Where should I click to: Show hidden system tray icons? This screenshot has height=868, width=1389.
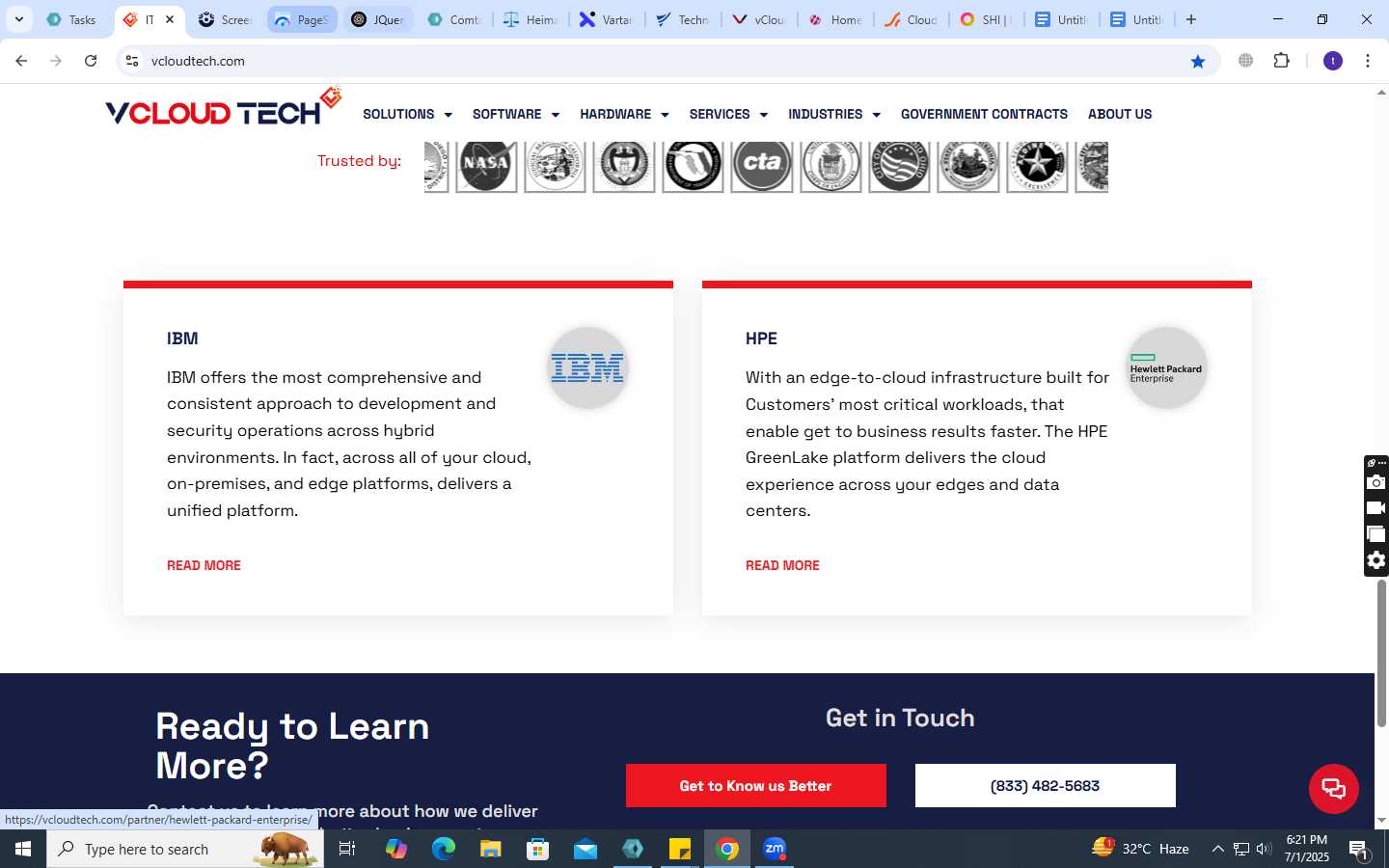point(1217,849)
